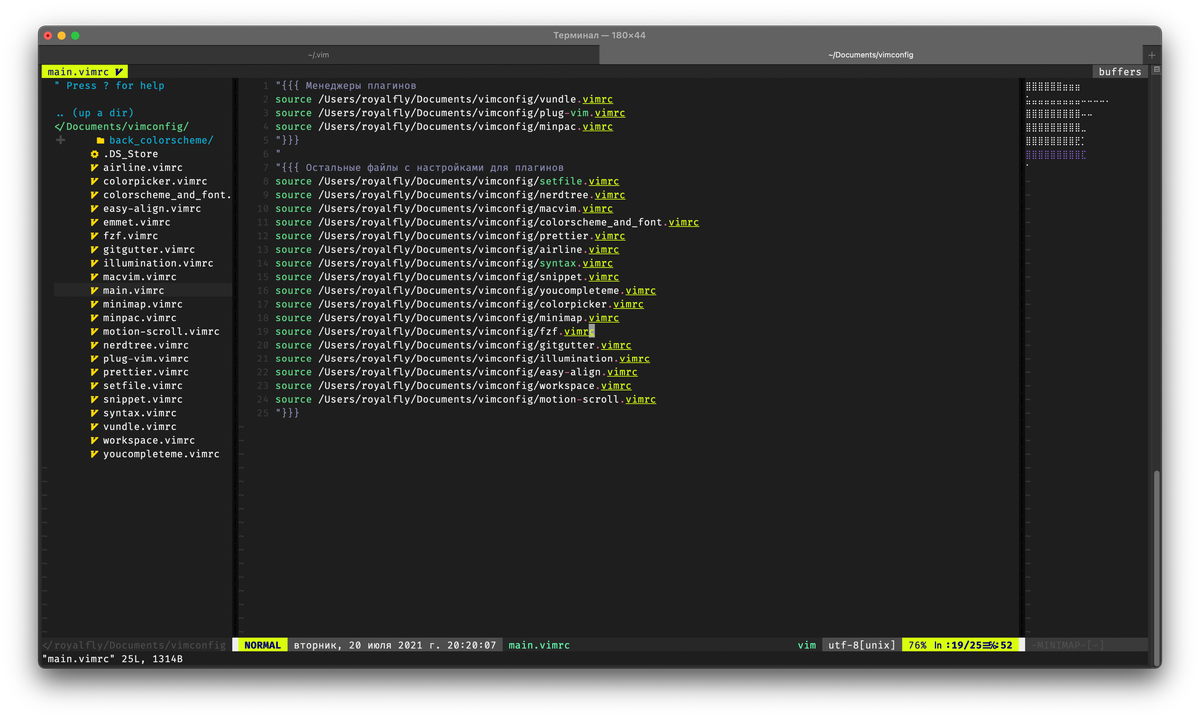Screen dimensions: 1200x719
Task: Click the small icon right of buffers label
Action: pos(1156,70)
